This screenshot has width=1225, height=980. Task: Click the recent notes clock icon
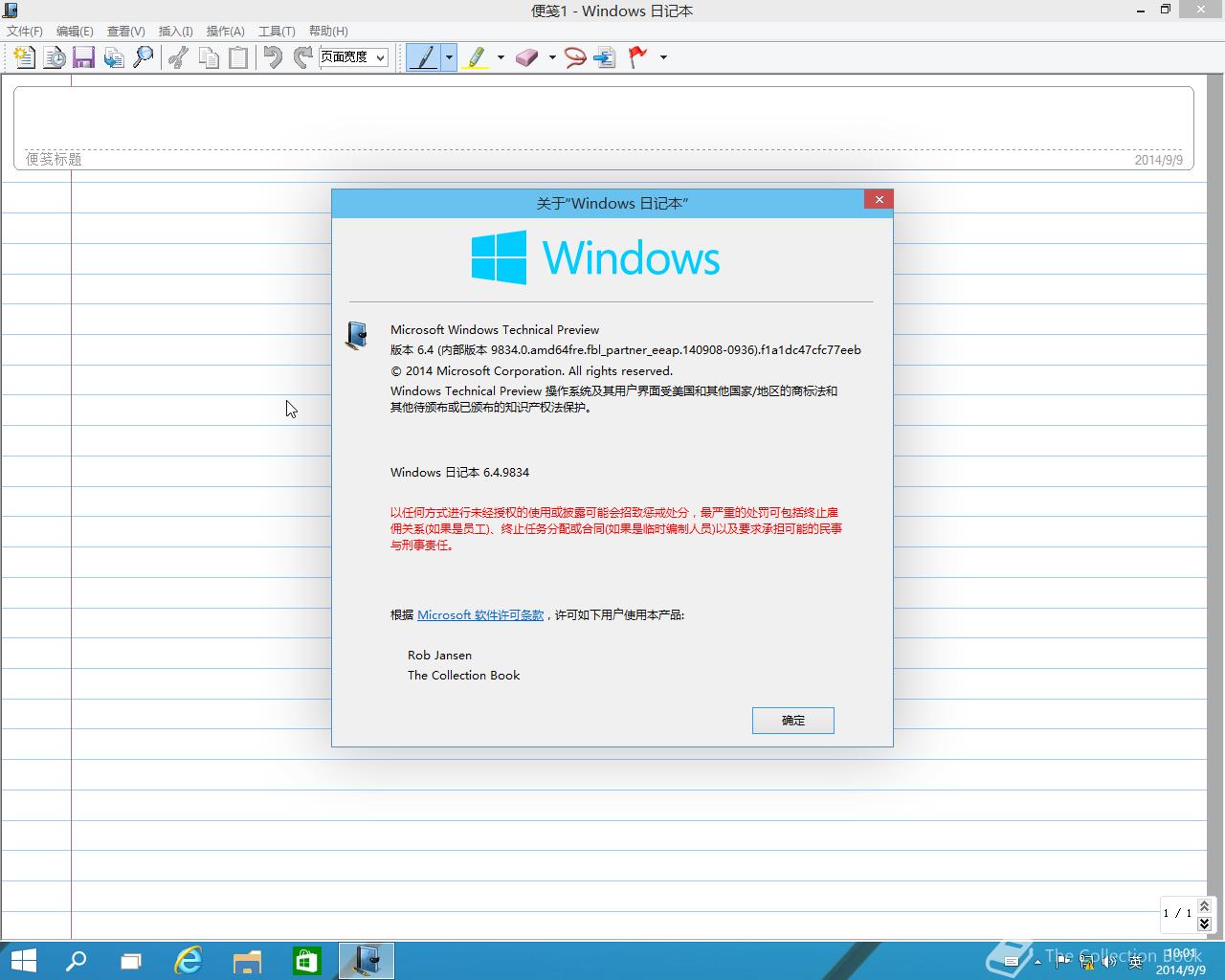tap(55, 57)
